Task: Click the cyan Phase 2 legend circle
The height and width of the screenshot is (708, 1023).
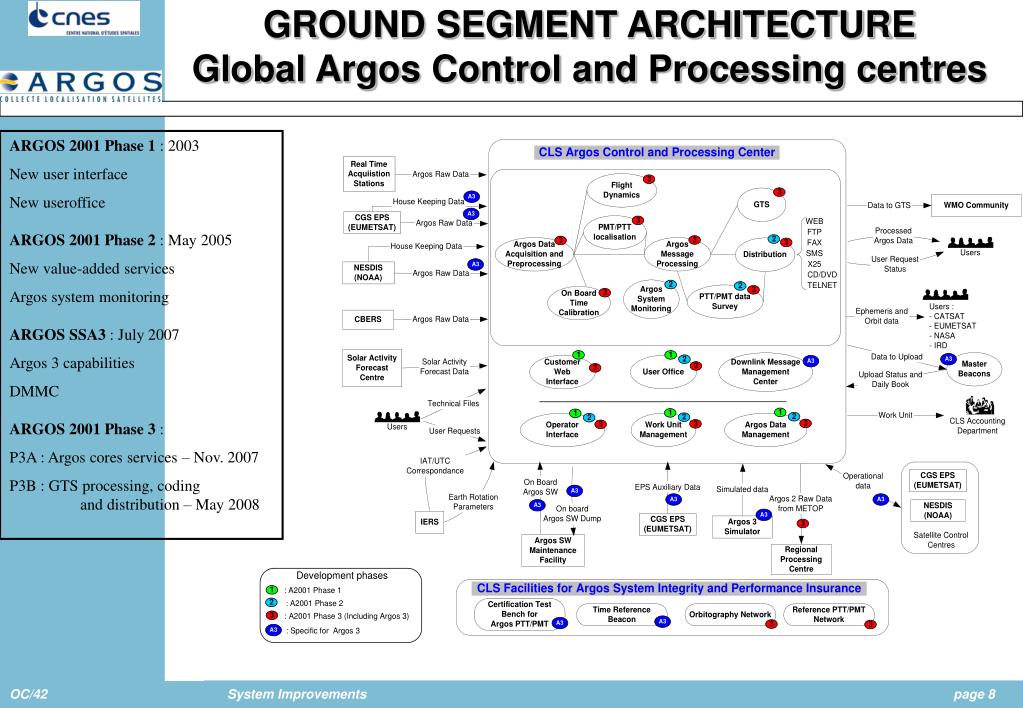Action: tap(272, 603)
